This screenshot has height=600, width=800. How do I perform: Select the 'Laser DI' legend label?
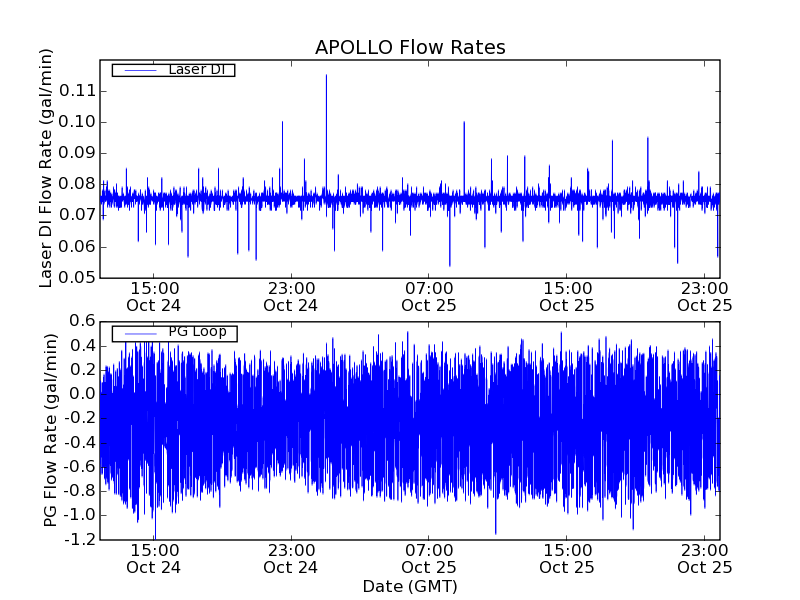pos(196,69)
